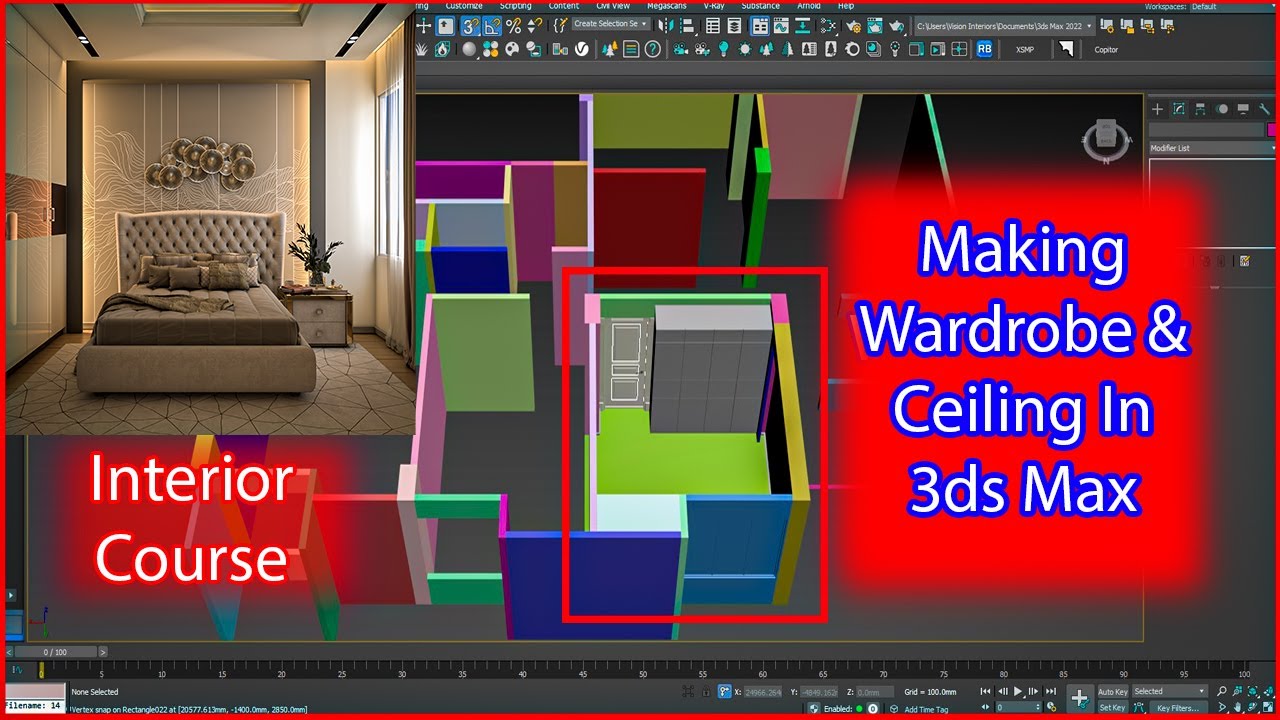Image resolution: width=1280 pixels, height=720 pixels.
Task: Open the Hierarchy panel tab
Action: 1200,109
